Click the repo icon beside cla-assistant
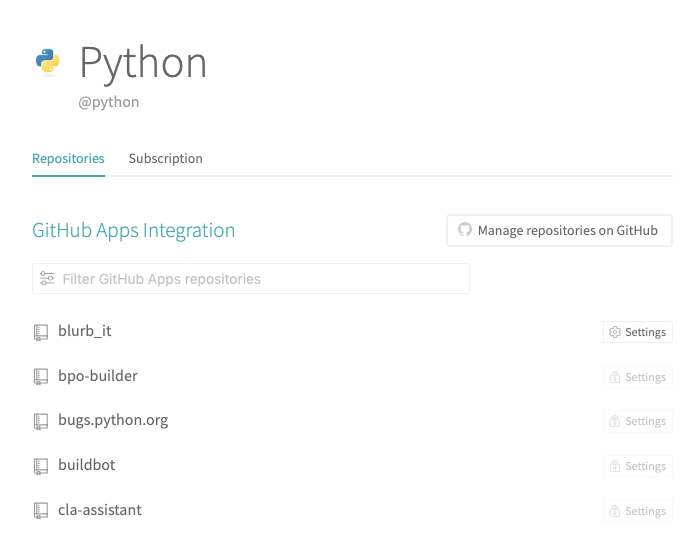The height and width of the screenshot is (543, 695). 41,511
